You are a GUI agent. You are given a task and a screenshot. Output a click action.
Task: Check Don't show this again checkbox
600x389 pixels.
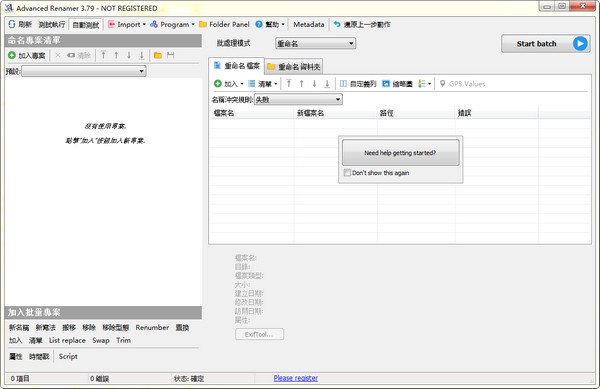click(347, 173)
